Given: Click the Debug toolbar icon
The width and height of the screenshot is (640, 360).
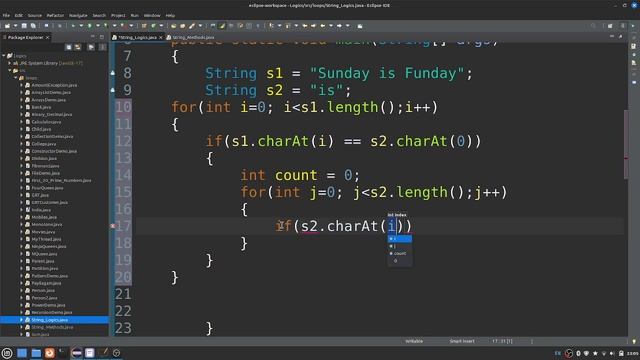Looking at the screenshot, I should tap(73, 26).
